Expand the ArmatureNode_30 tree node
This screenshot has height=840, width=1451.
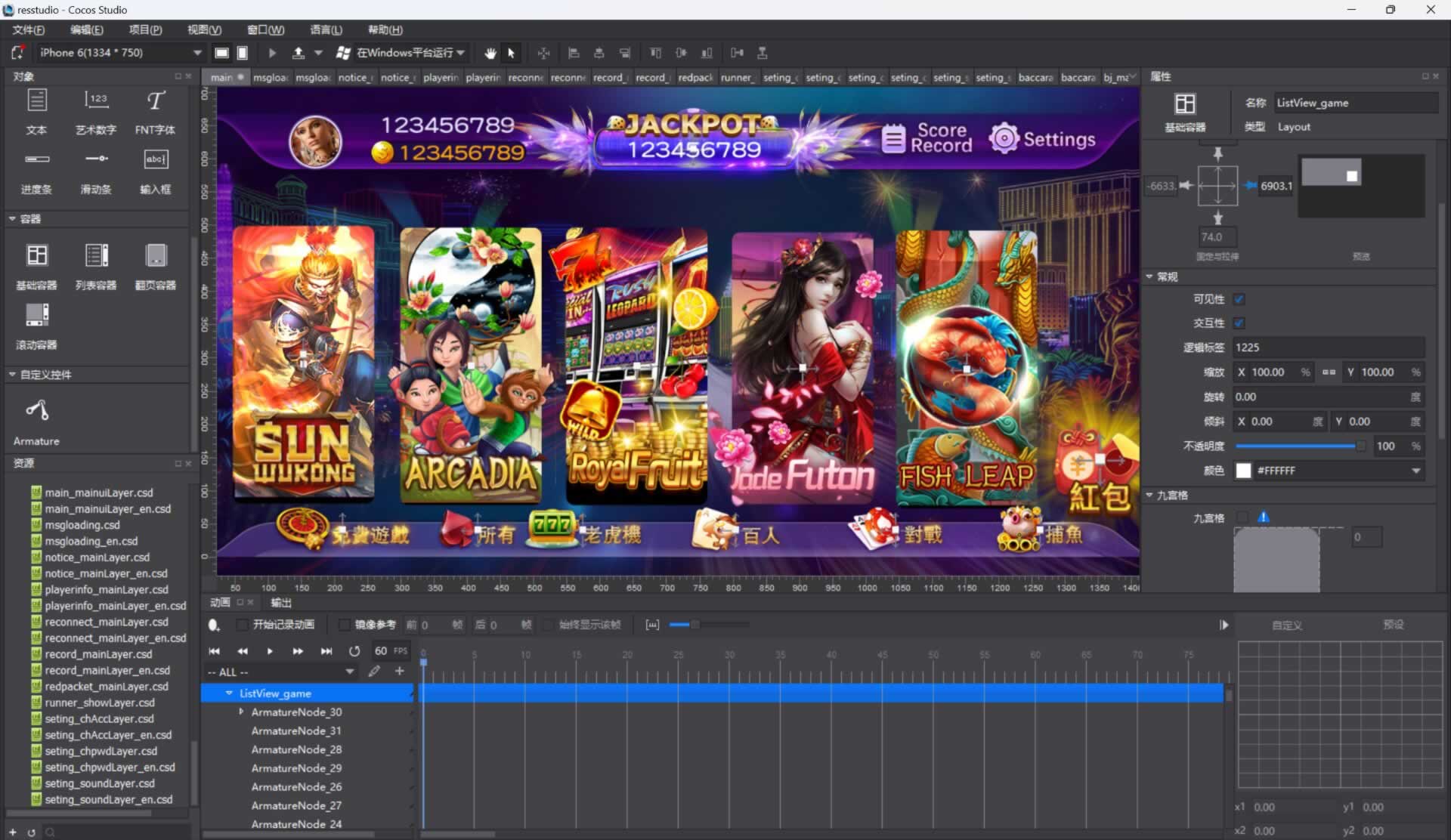[x=241, y=712]
